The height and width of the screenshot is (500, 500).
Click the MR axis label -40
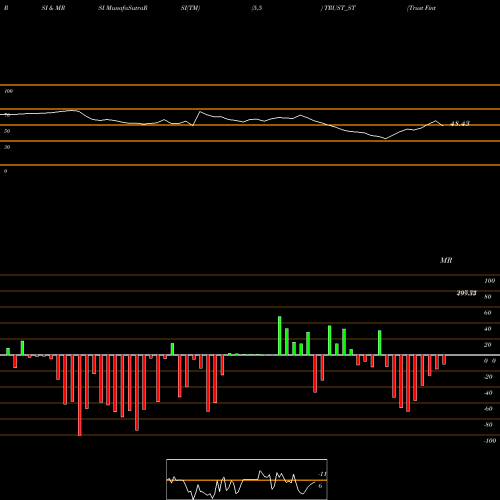[488, 393]
